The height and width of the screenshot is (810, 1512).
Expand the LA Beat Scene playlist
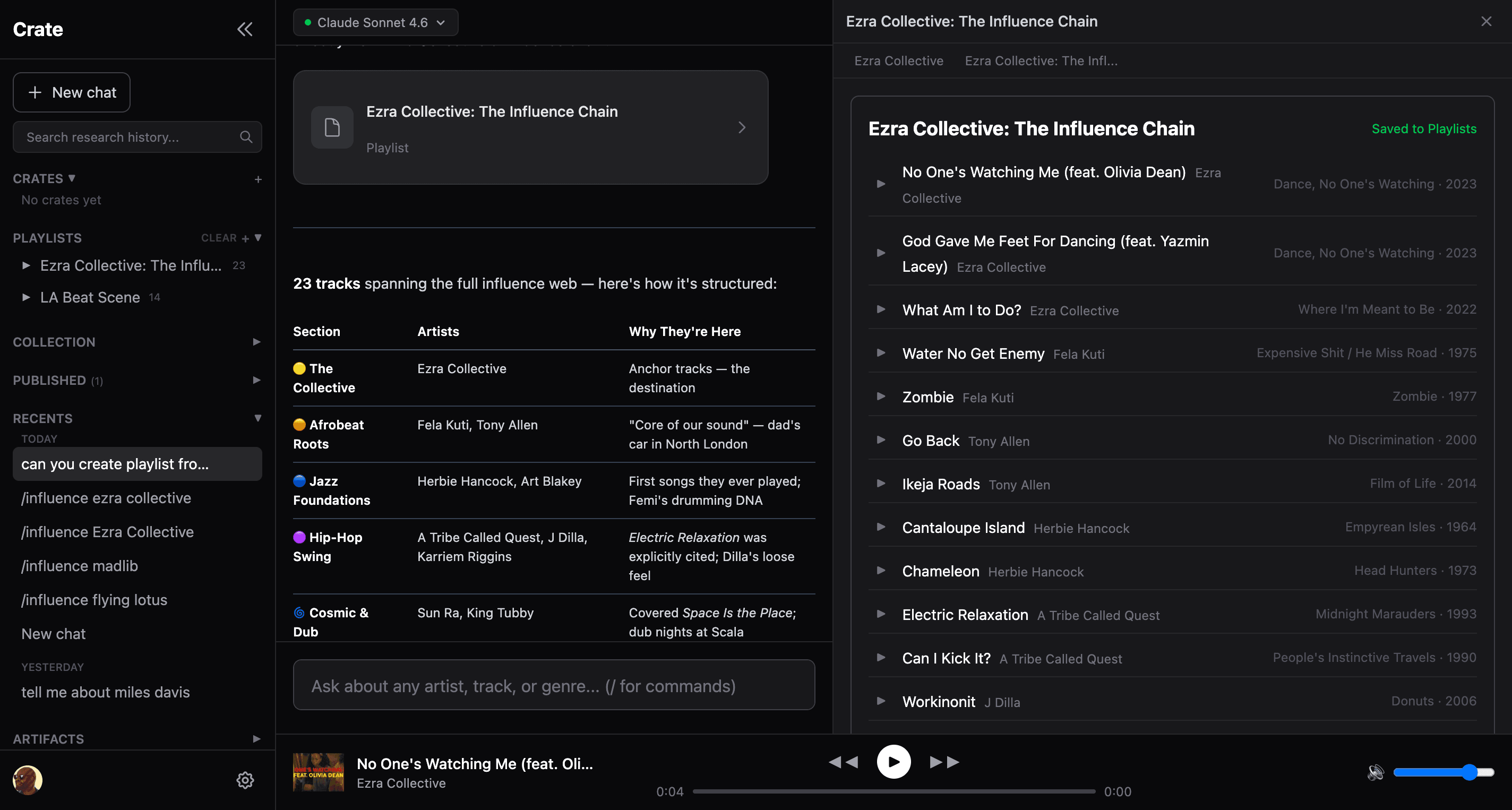click(x=26, y=297)
